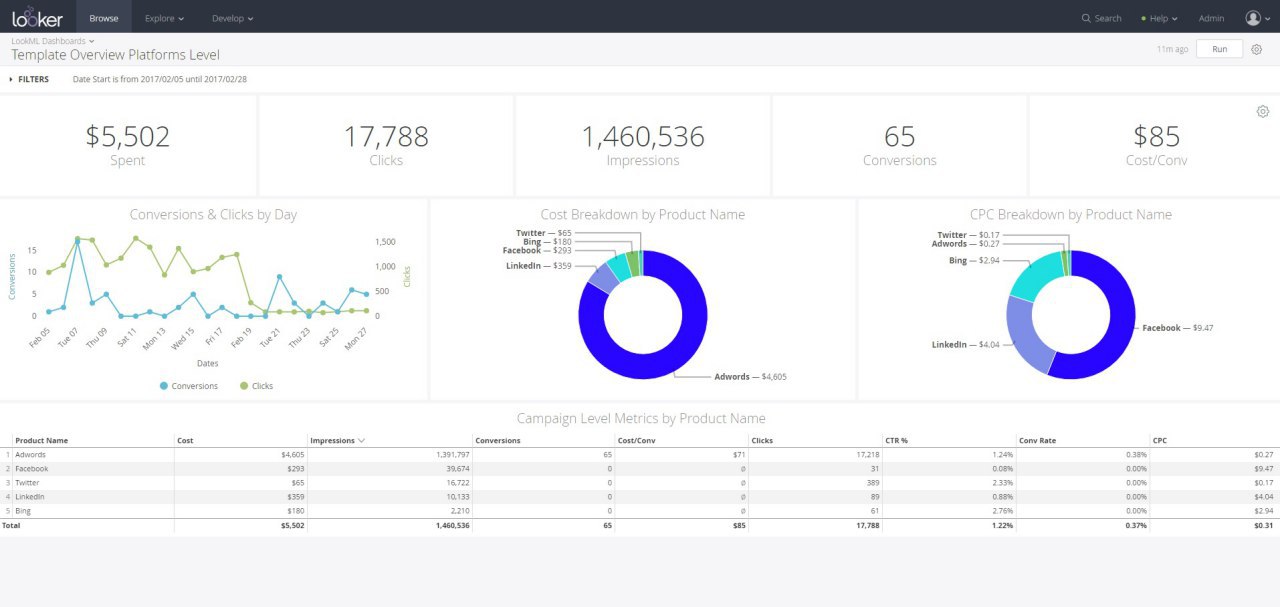Select the Adwords row product name
The height and width of the screenshot is (607, 1280).
pos(31,454)
